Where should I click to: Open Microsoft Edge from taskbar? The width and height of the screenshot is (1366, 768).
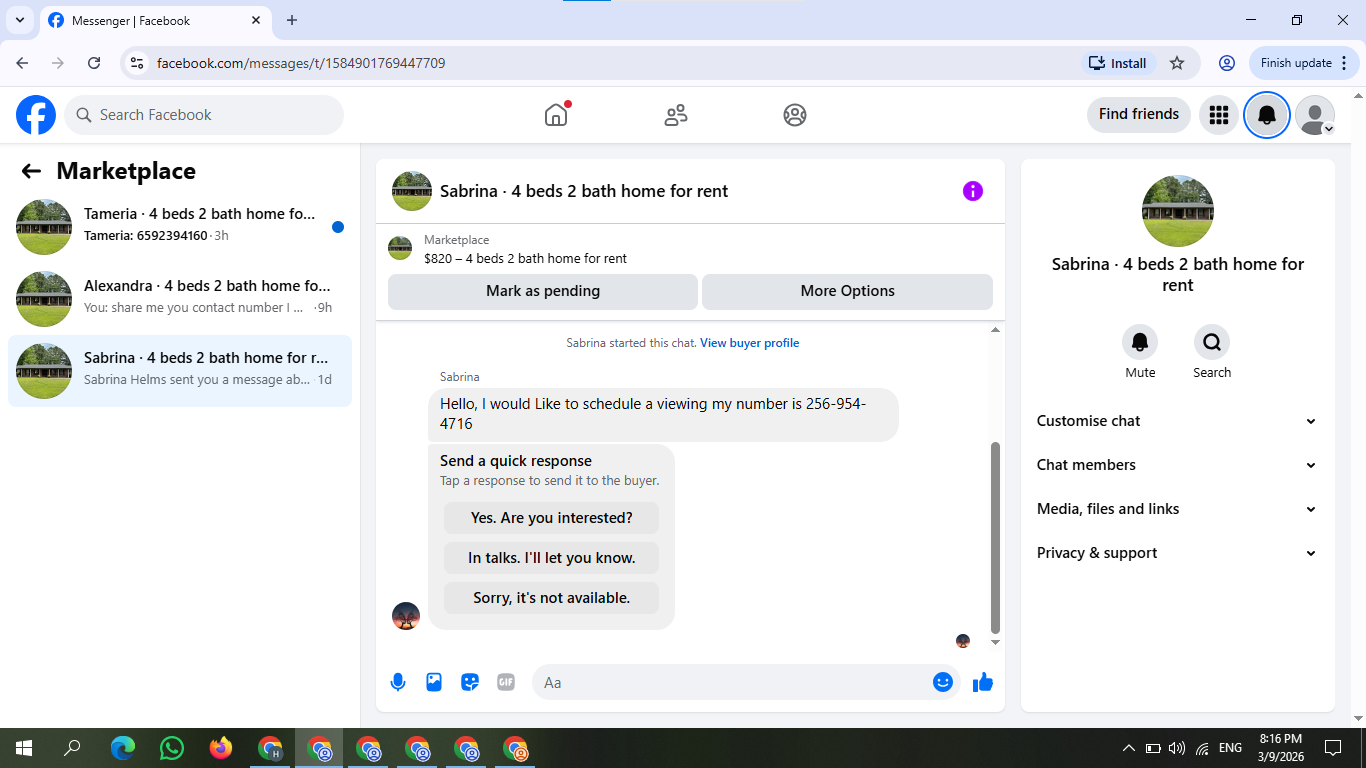[123, 748]
